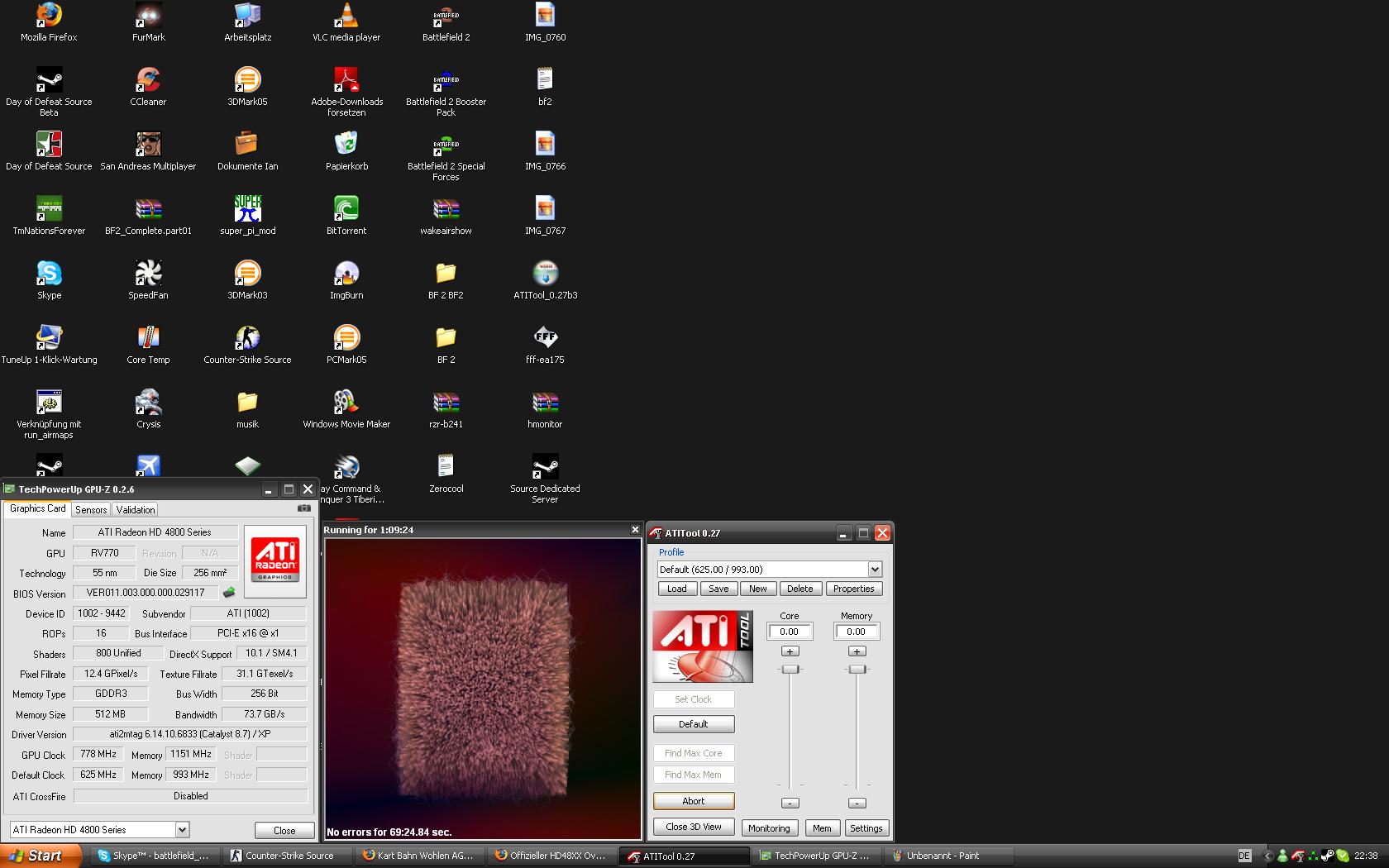1389x868 pixels.
Task: Switch to Offizieller HD48XX Firefox taskbar item
Action: (x=552, y=856)
